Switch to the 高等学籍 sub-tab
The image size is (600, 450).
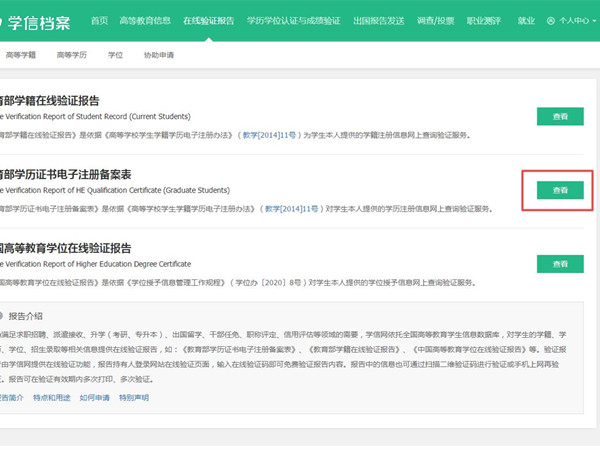20,57
